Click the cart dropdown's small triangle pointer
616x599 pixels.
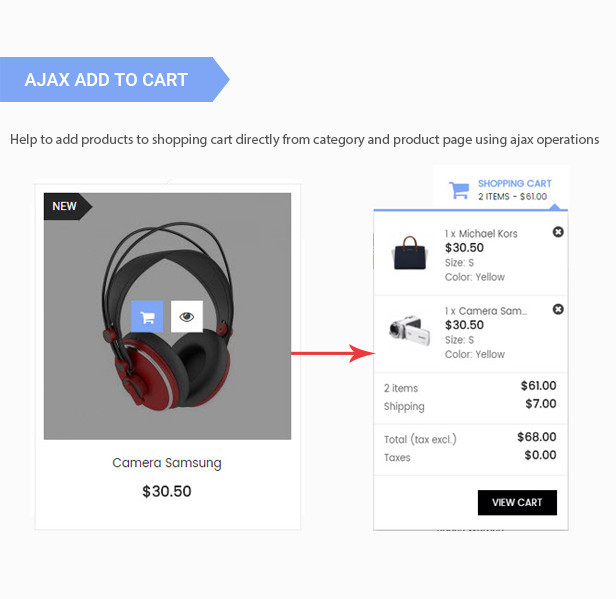(x=555, y=207)
